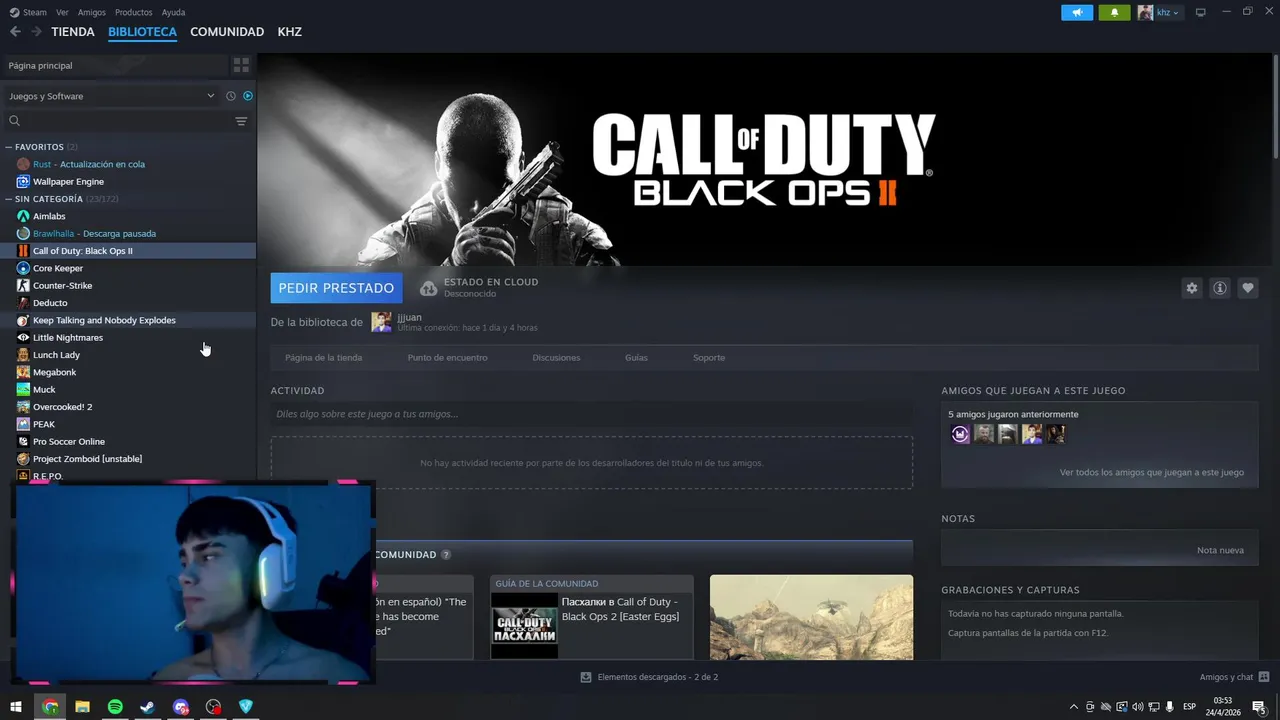Image resolution: width=1280 pixels, height=720 pixels.
Task: Open the Productos menu
Action: pos(133,12)
